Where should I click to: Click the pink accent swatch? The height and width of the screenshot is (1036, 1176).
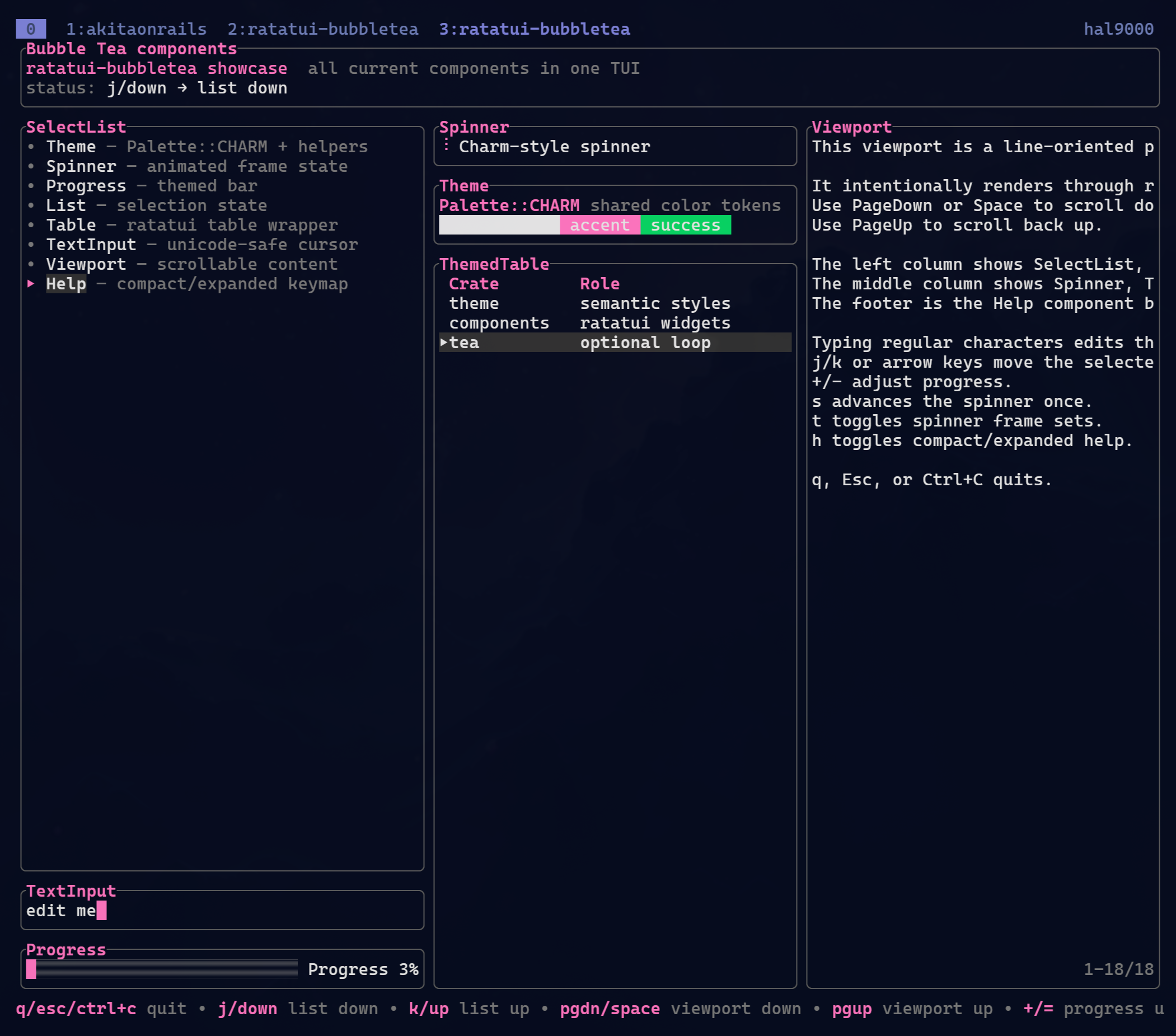[x=600, y=225]
